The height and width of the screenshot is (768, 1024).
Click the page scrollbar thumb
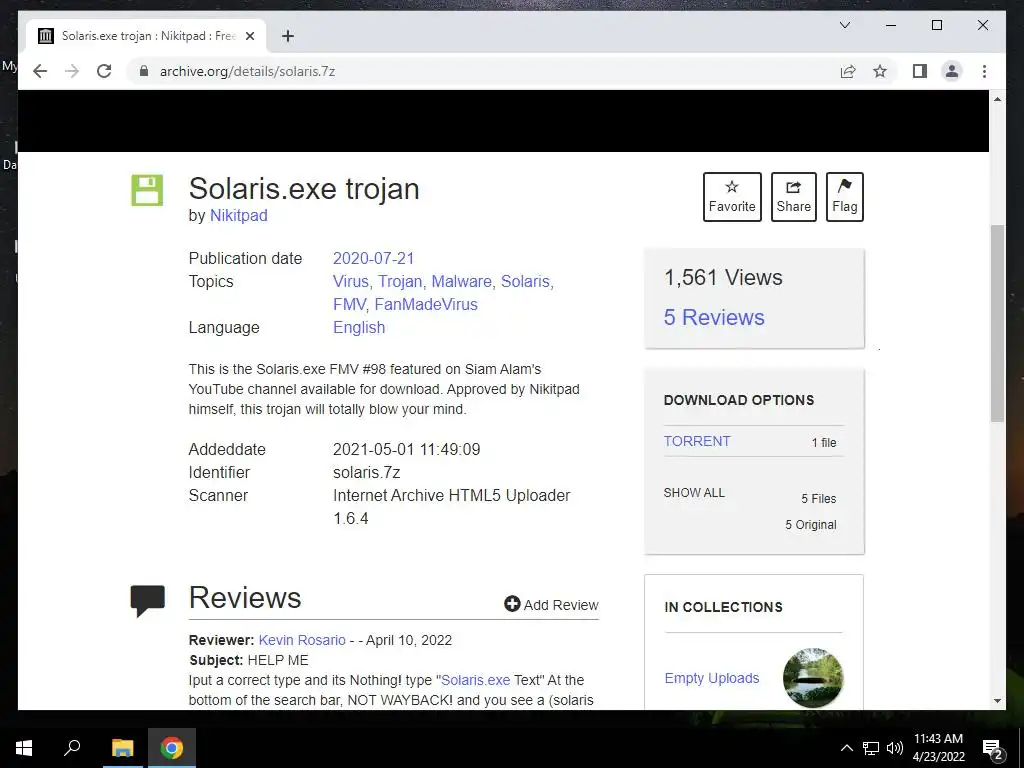coord(997,323)
